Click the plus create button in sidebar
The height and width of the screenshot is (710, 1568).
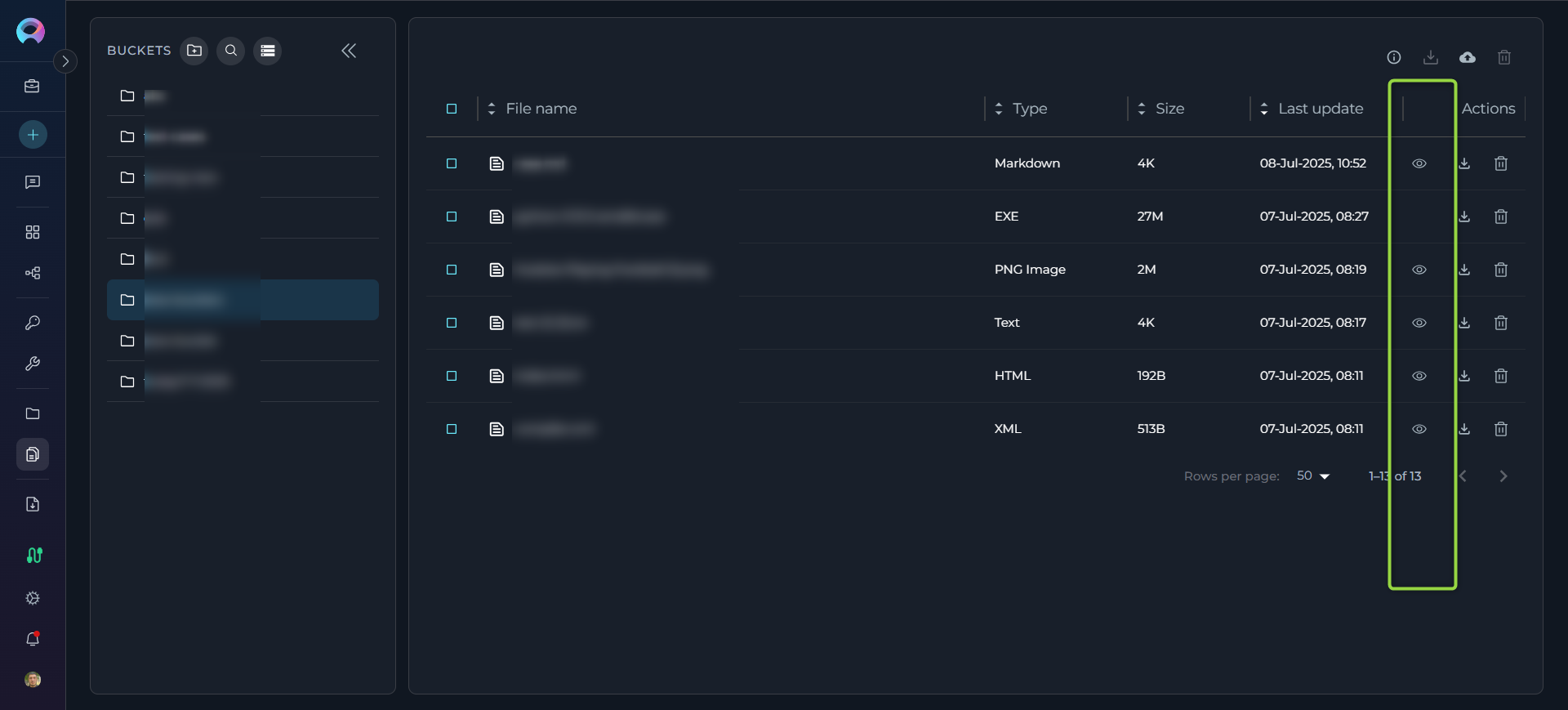[x=33, y=135]
